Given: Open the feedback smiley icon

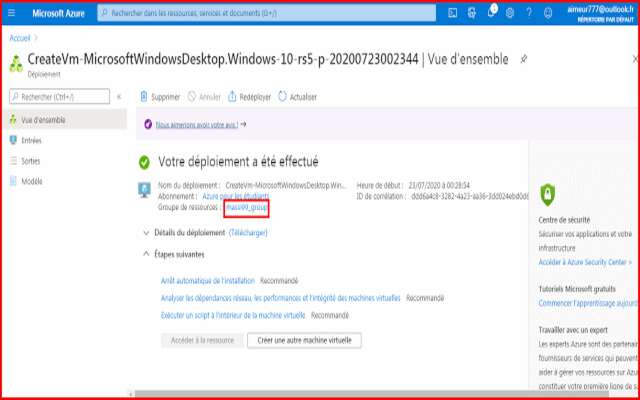Looking at the screenshot, I should pos(548,13).
